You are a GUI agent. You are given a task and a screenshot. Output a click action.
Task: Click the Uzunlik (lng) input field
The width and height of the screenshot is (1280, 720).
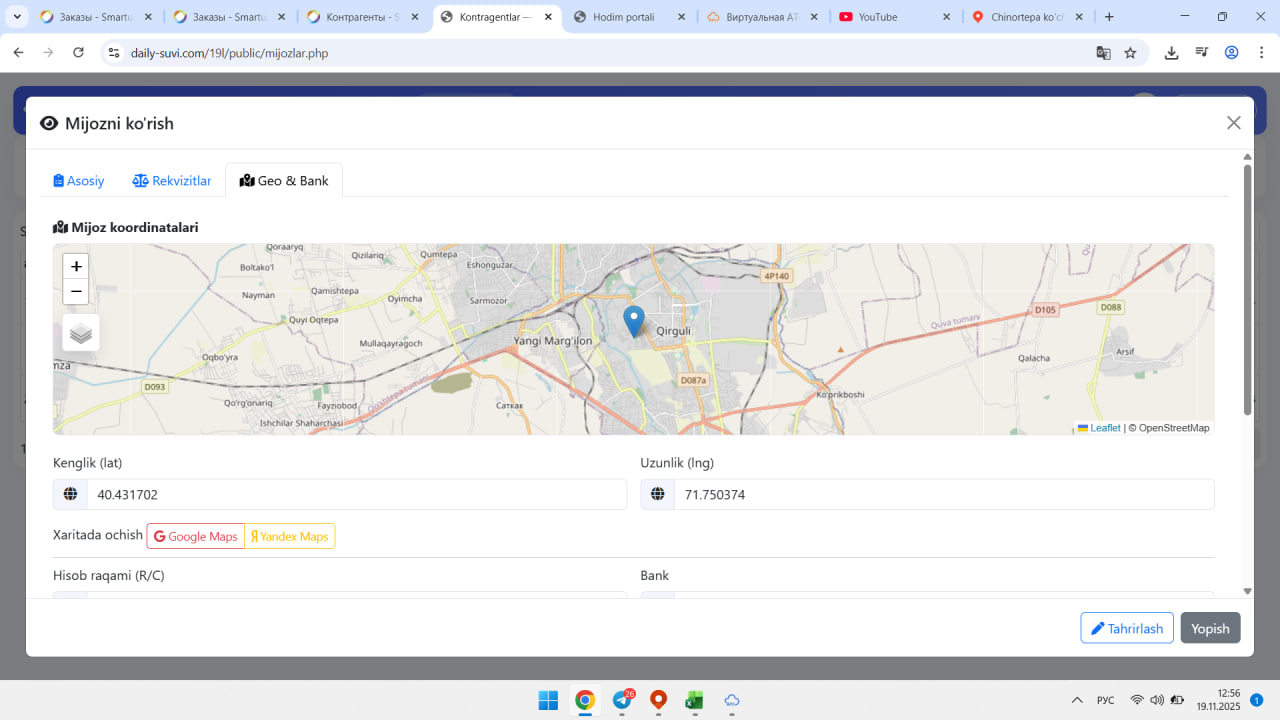pos(943,495)
